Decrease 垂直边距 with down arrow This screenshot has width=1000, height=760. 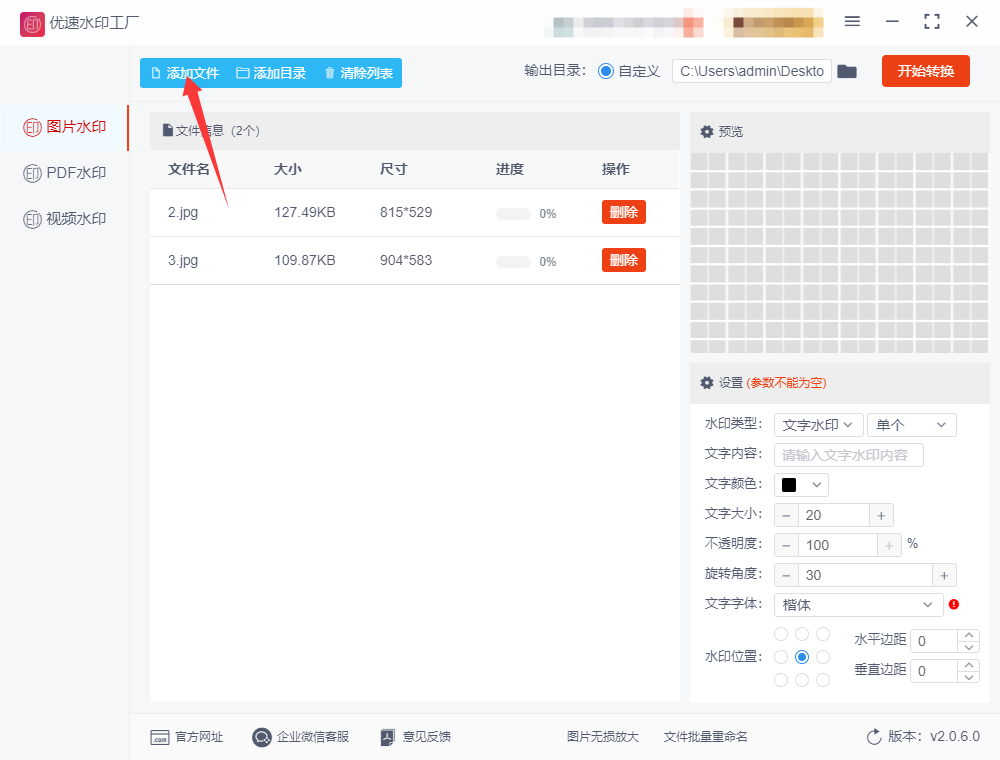tap(969, 677)
